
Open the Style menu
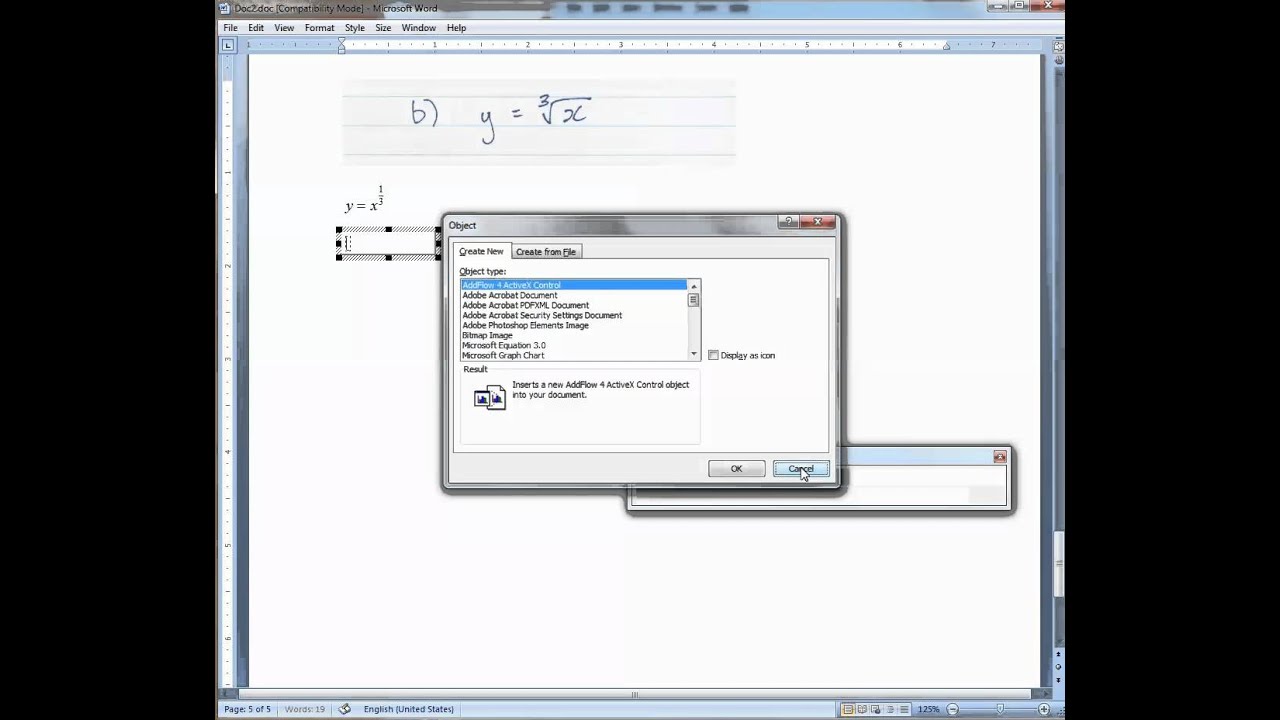click(x=355, y=28)
